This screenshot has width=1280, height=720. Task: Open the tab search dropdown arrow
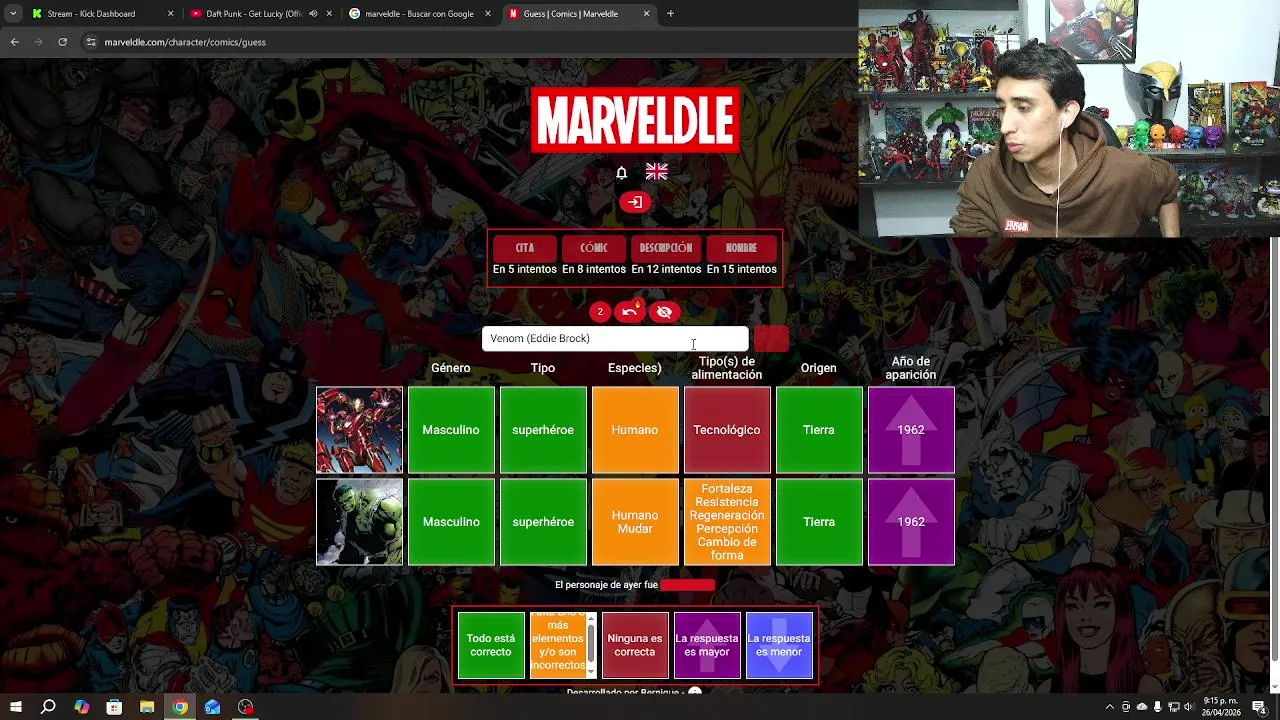coord(12,14)
